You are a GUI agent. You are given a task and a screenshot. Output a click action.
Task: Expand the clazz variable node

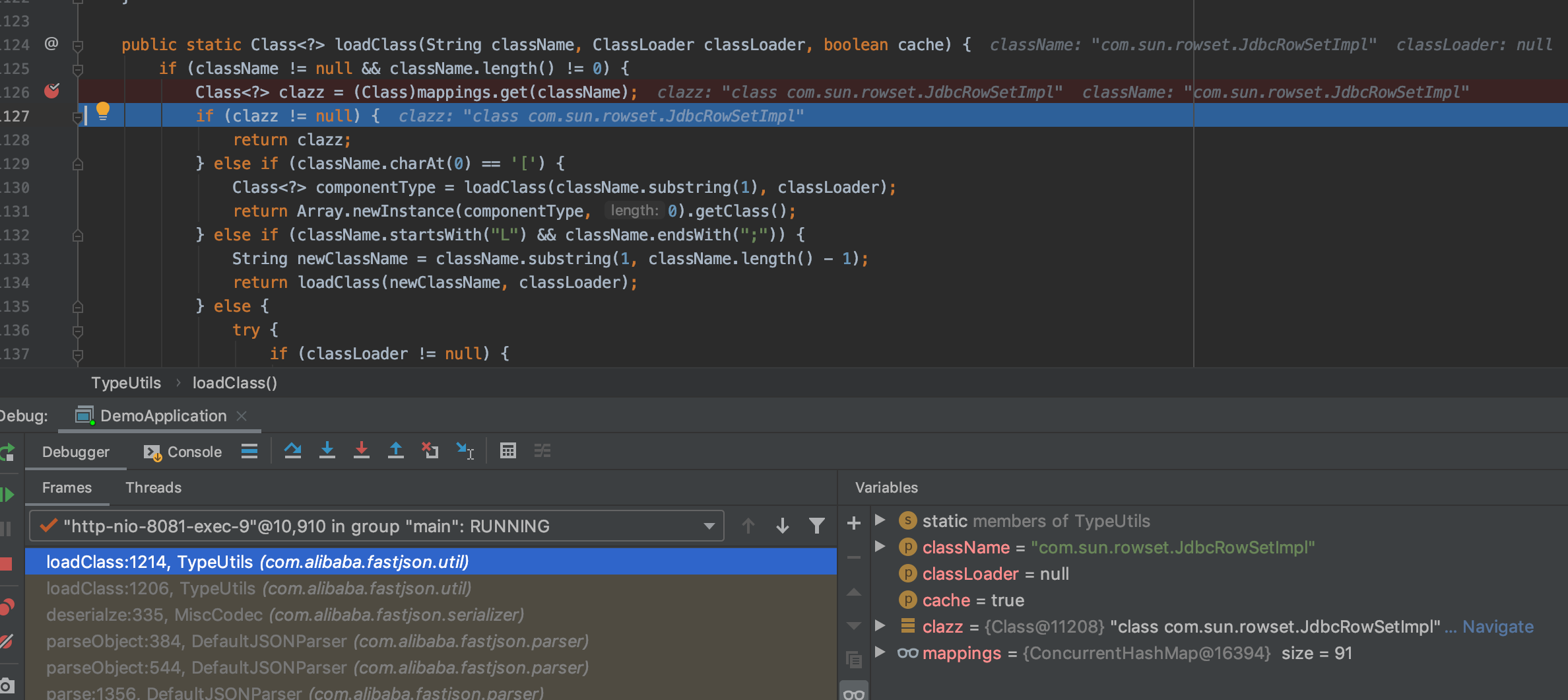[880, 626]
